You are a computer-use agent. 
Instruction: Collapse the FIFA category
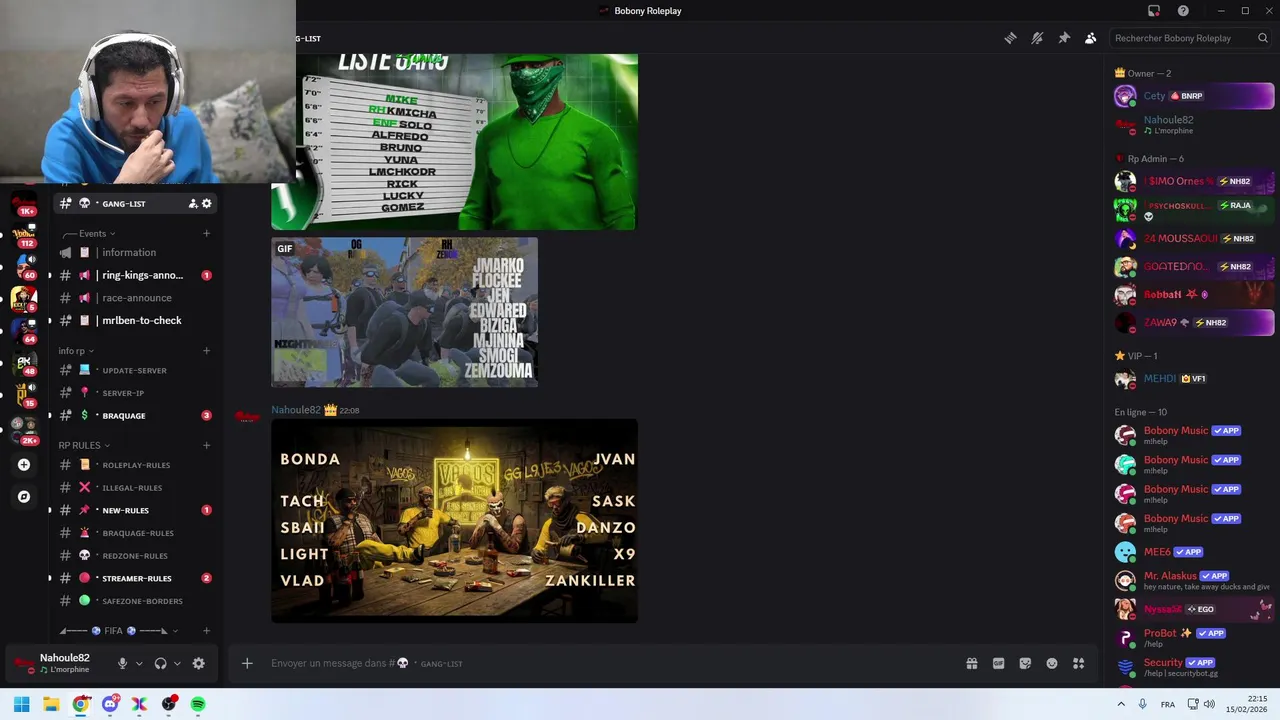coord(118,631)
